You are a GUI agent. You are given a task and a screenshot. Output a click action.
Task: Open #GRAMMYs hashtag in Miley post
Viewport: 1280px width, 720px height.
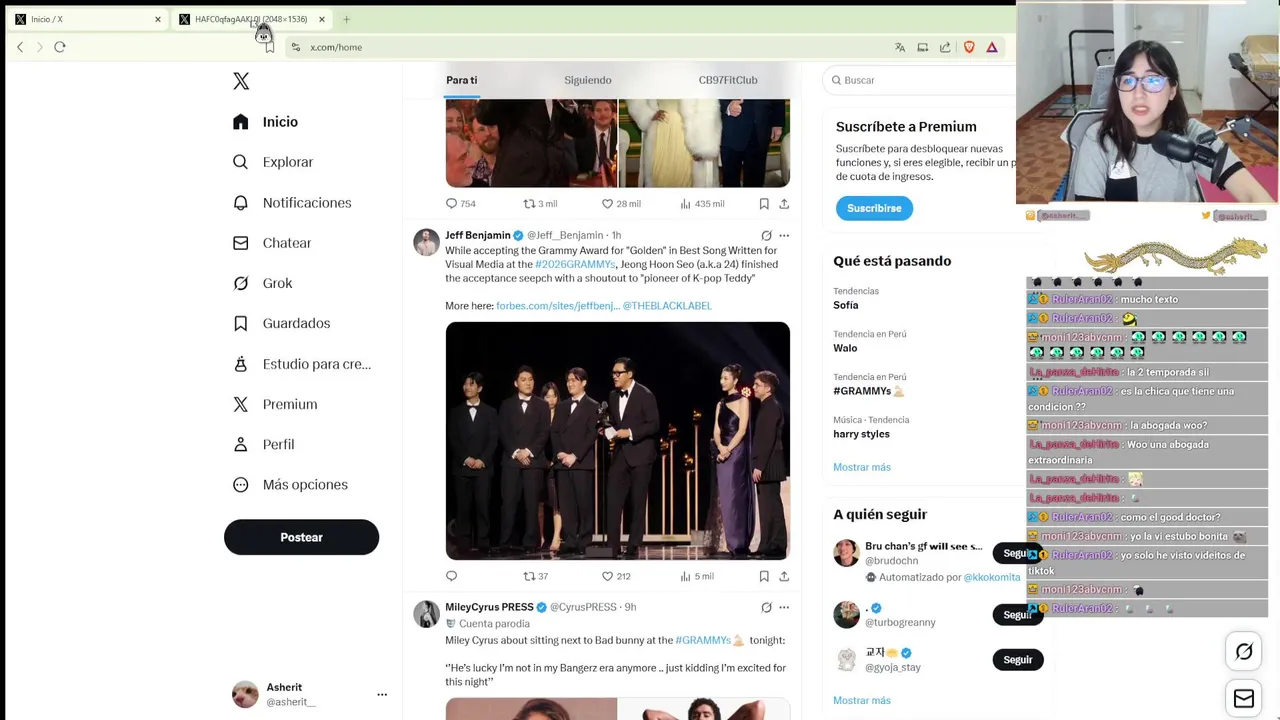[x=709, y=640]
